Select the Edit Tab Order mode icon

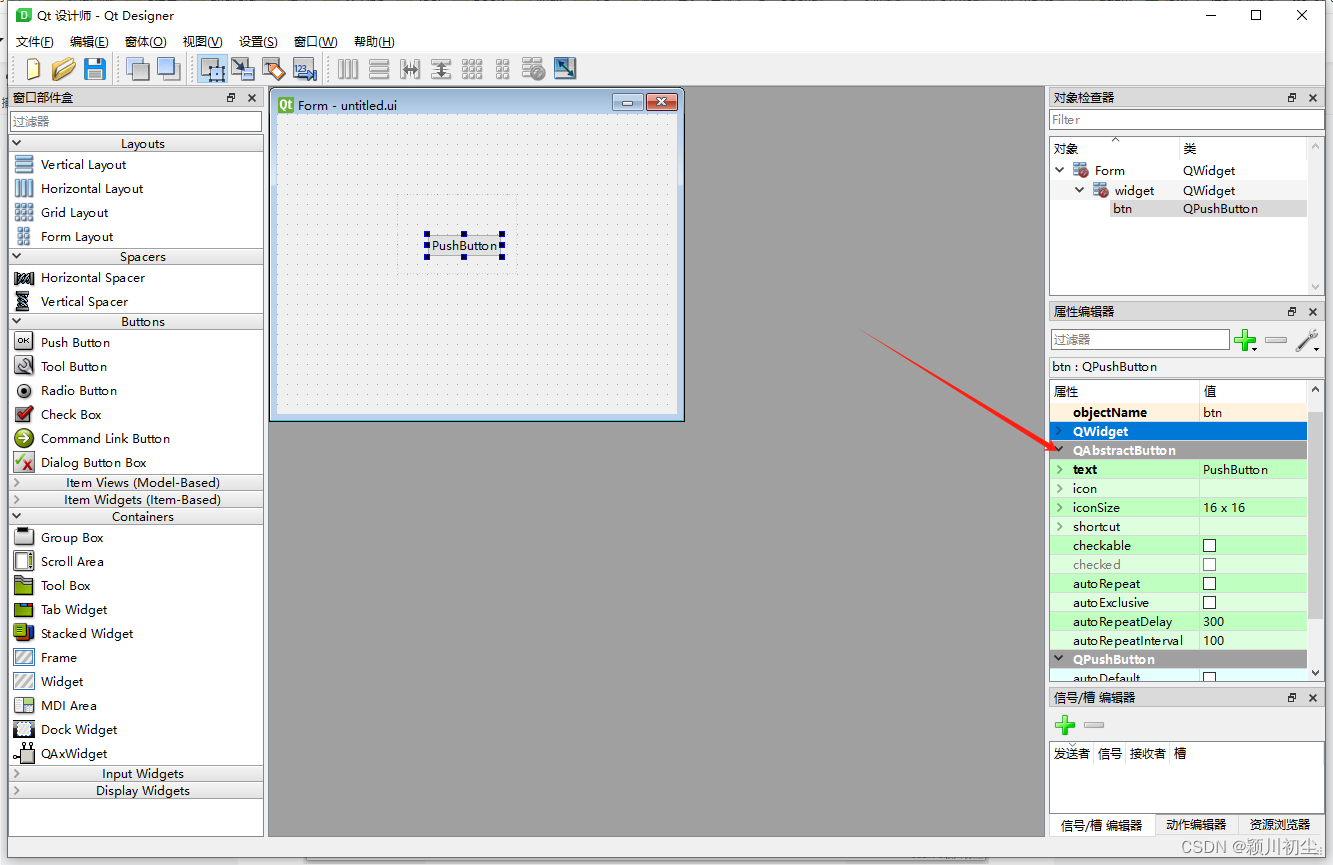(x=305, y=68)
